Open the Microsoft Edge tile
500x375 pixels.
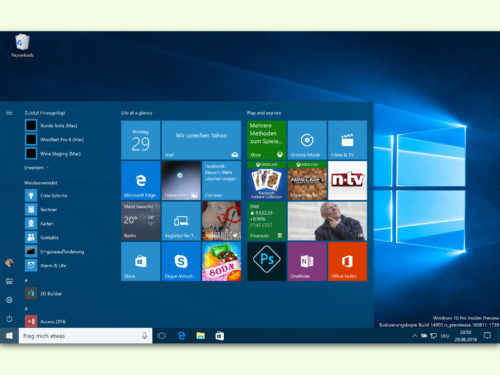pyautogui.click(x=140, y=180)
